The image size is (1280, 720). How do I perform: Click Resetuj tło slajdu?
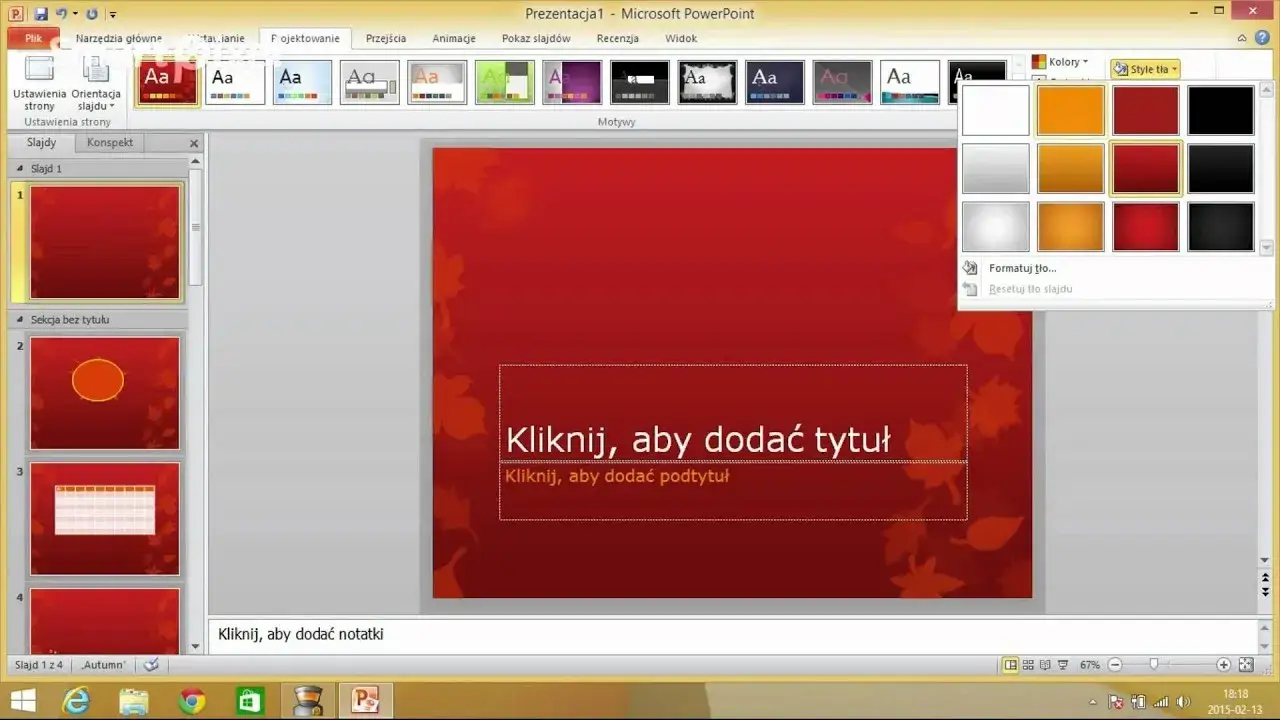(x=1031, y=288)
